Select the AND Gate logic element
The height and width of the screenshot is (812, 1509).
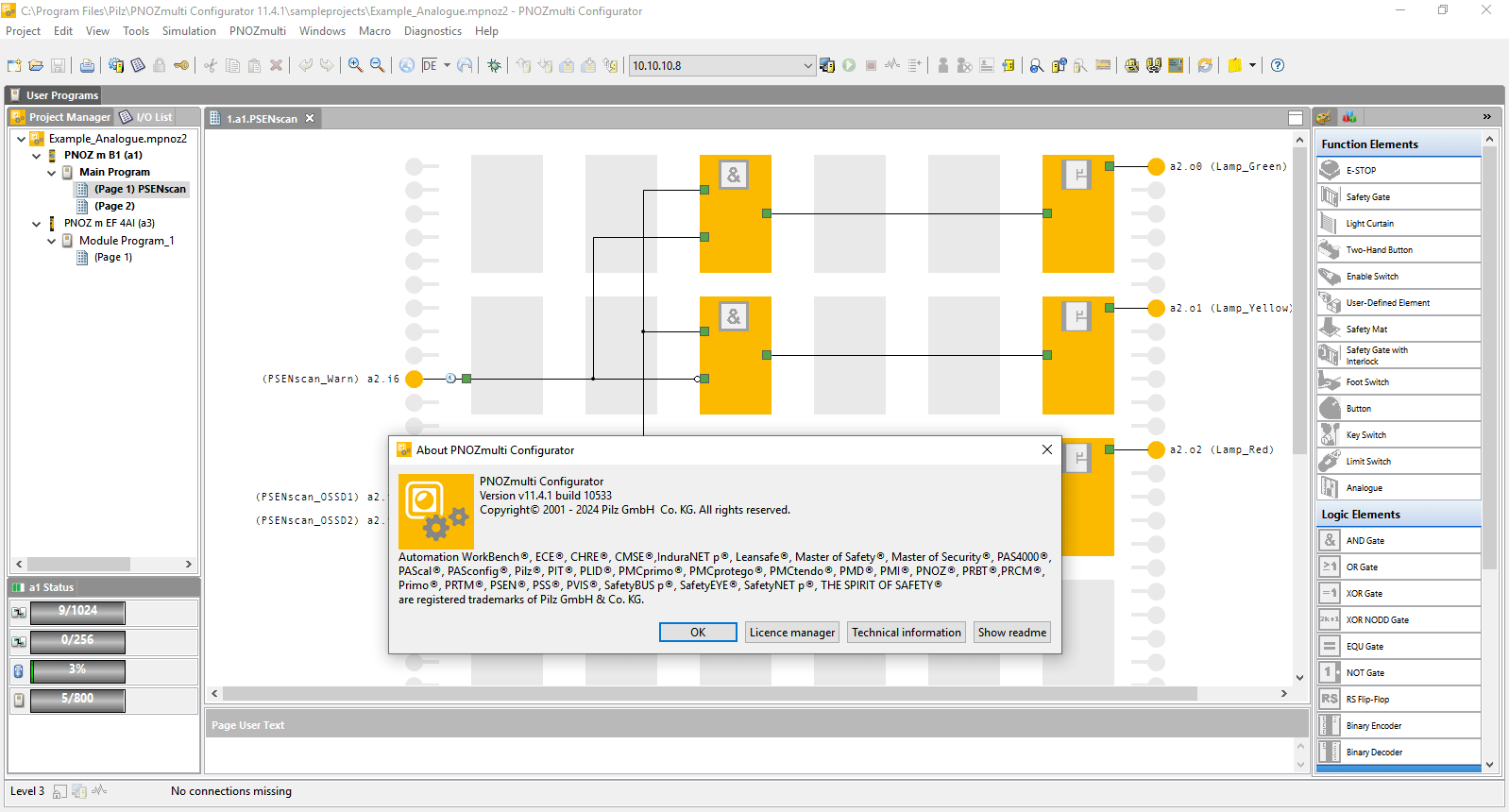click(x=1399, y=540)
